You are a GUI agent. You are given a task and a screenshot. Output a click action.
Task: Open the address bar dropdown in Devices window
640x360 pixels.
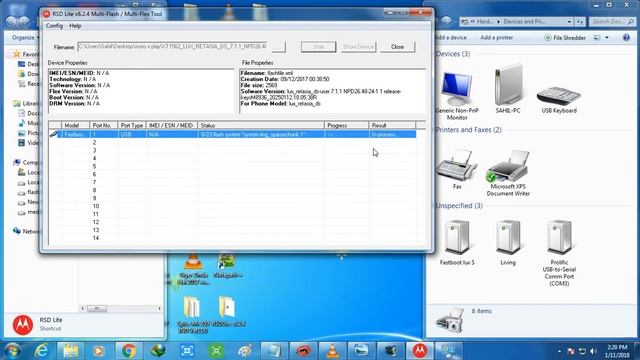pos(569,21)
